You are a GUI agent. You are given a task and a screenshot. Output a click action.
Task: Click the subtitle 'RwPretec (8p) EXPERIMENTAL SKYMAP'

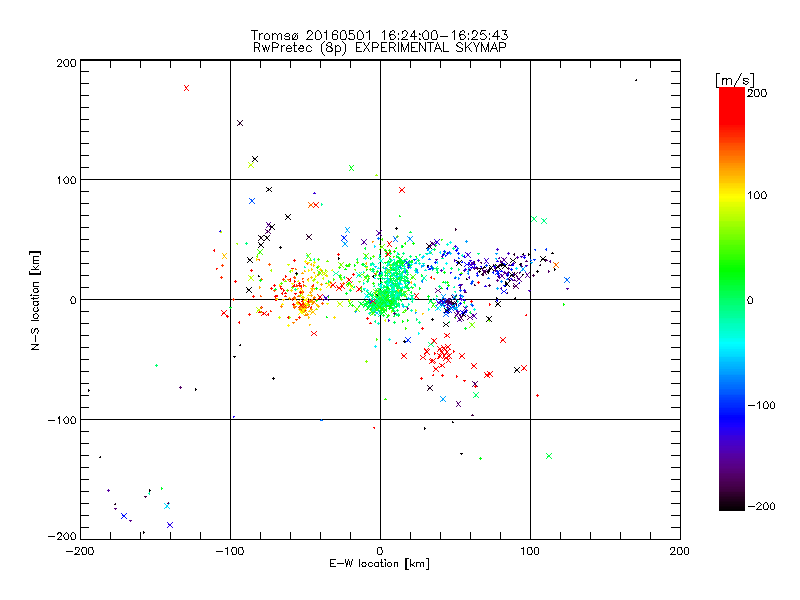point(380,48)
